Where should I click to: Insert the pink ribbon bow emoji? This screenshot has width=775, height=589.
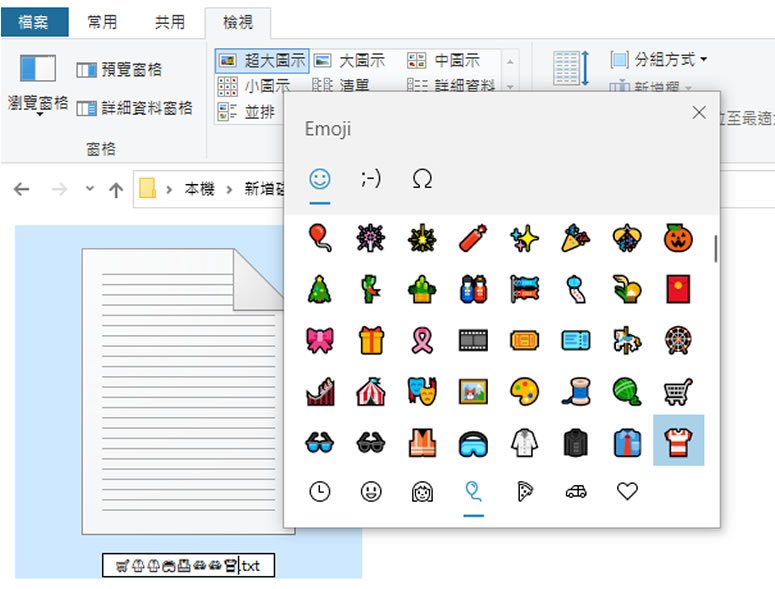[319, 340]
